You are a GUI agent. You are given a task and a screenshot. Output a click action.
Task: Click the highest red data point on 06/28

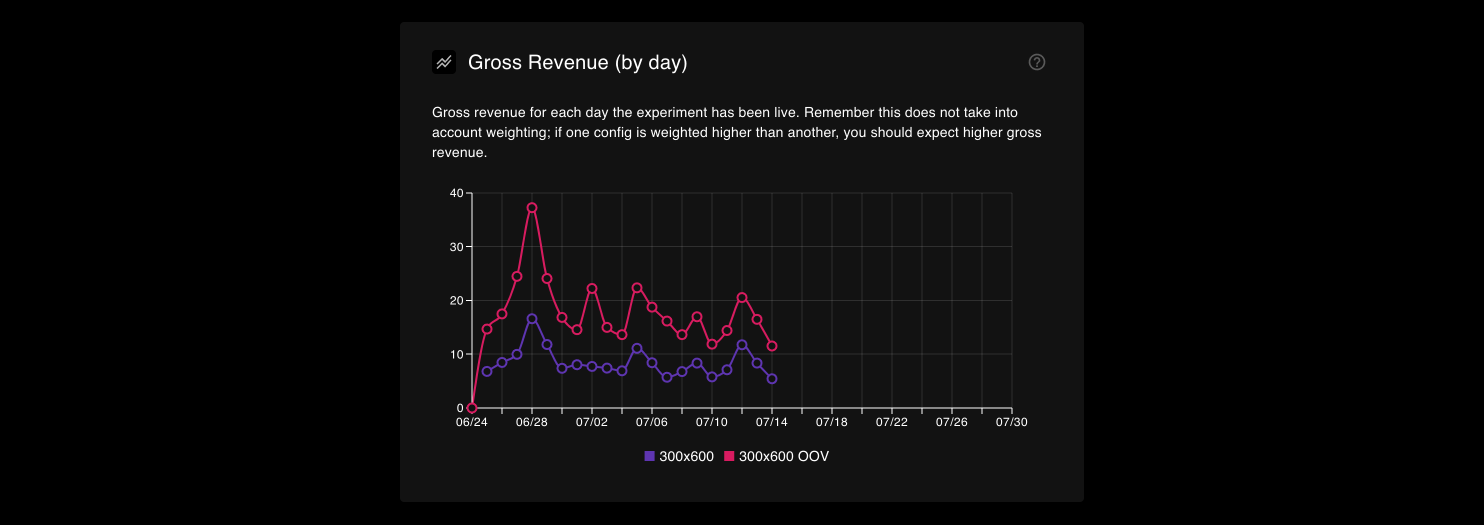pyautogui.click(x=532, y=208)
